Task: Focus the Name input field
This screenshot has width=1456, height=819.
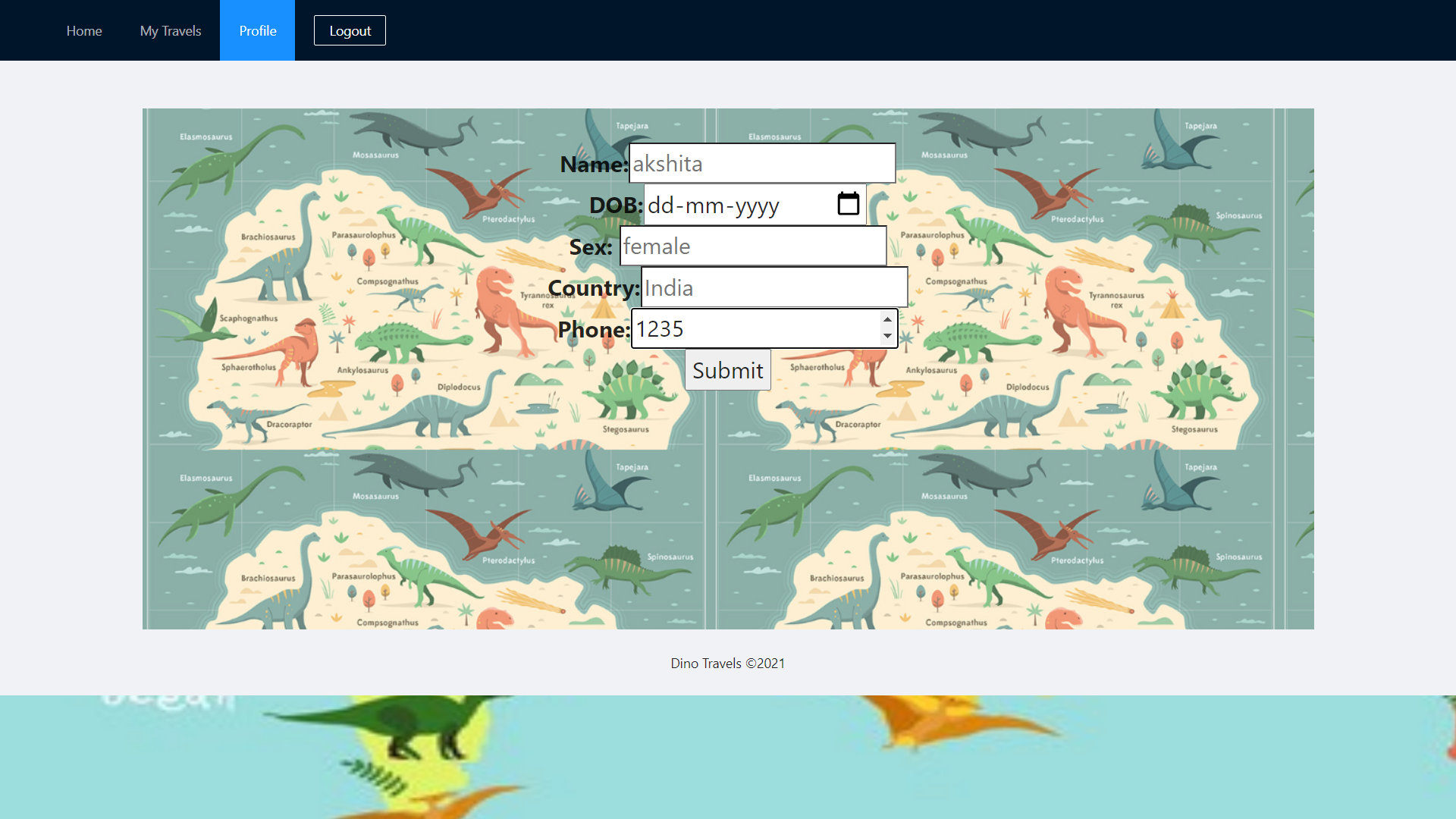Action: click(x=761, y=164)
